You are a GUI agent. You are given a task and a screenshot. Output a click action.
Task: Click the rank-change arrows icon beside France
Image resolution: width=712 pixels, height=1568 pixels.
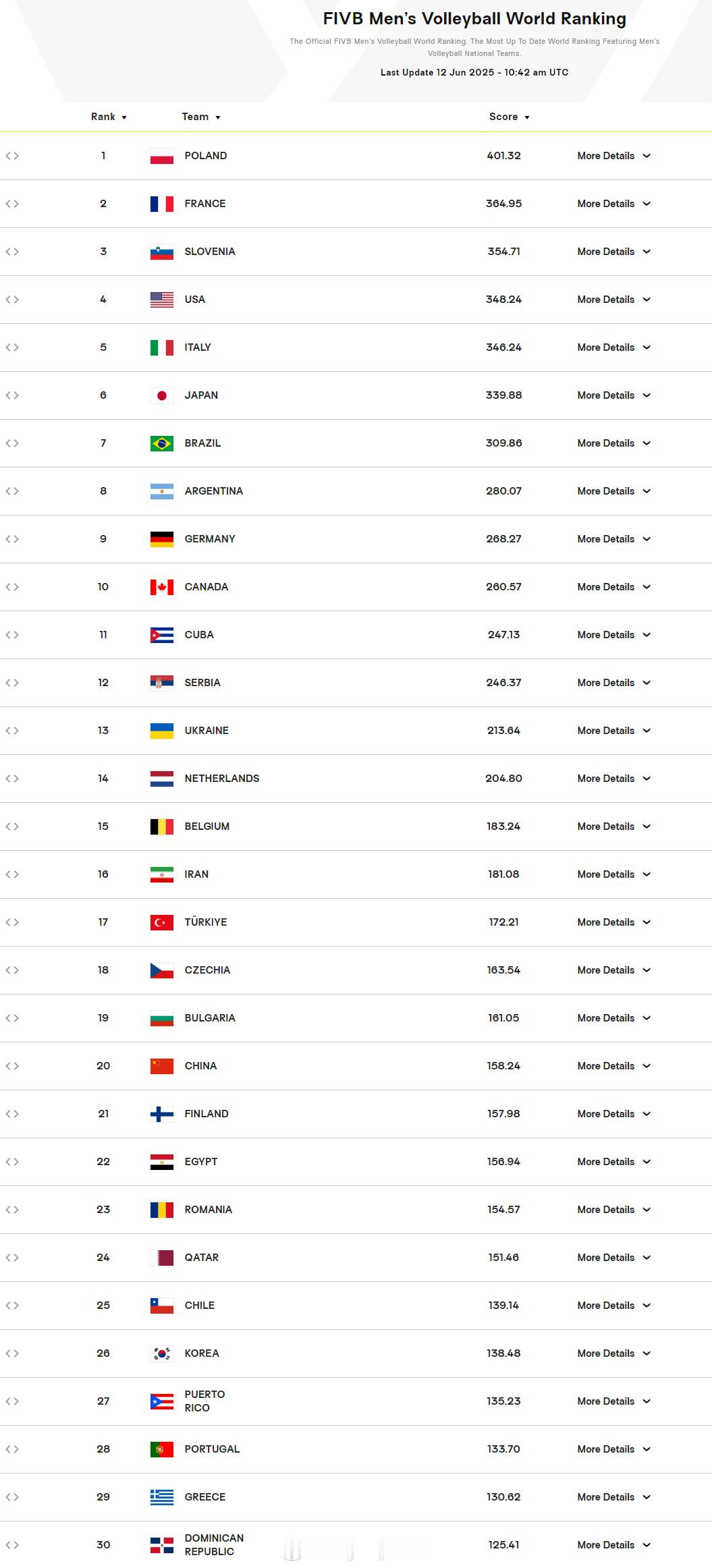pyautogui.click(x=12, y=204)
